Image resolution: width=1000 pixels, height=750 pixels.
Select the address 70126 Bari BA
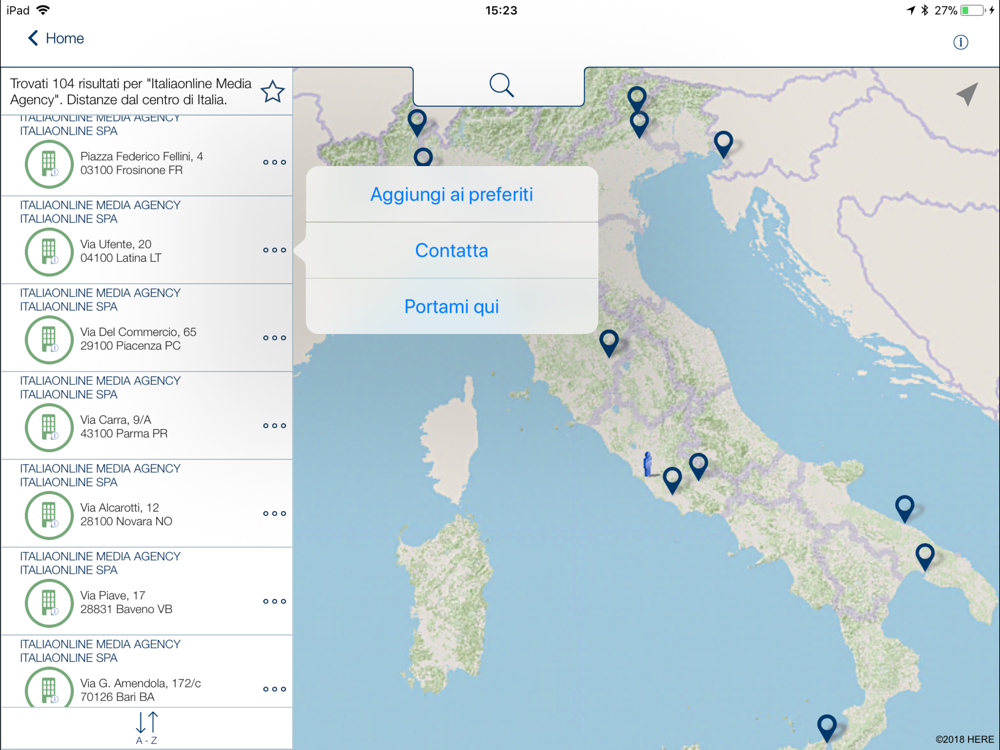[117, 697]
